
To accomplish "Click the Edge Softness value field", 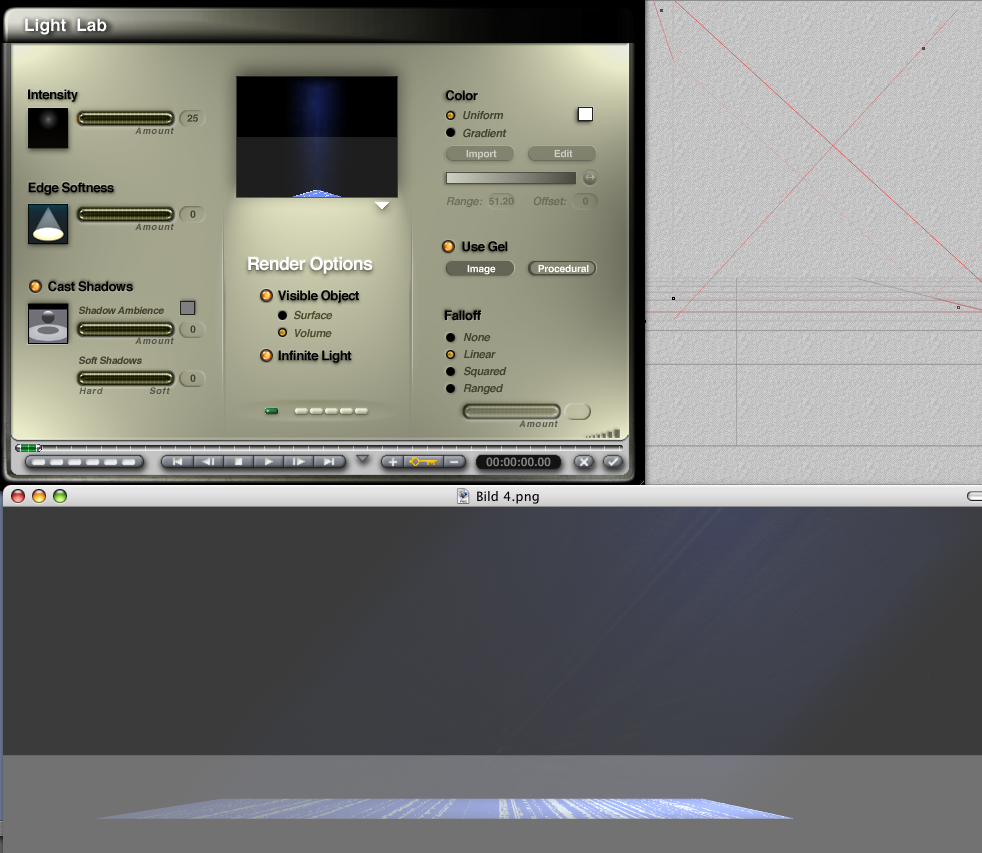I will click(x=192, y=214).
